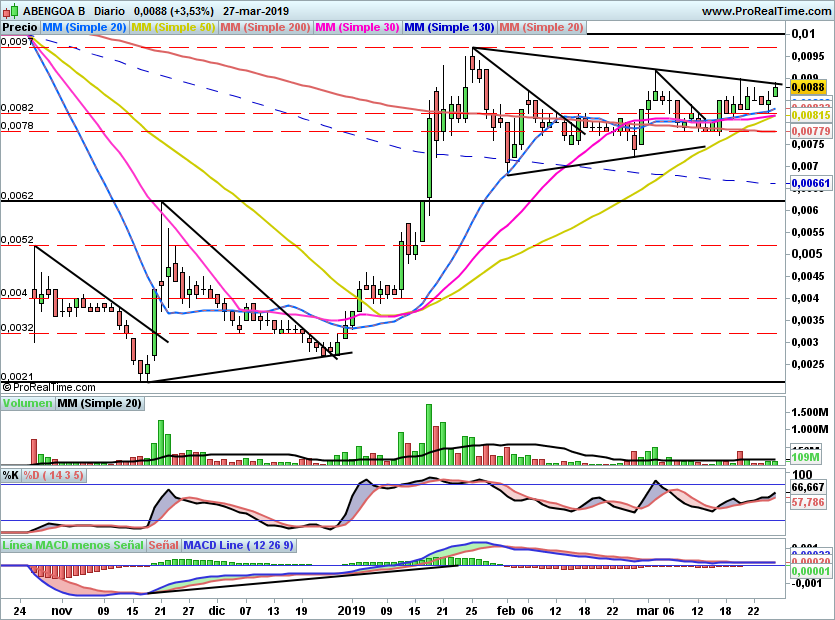Open the %D (14 3 5) label
The height and width of the screenshot is (620, 835).
53,475
